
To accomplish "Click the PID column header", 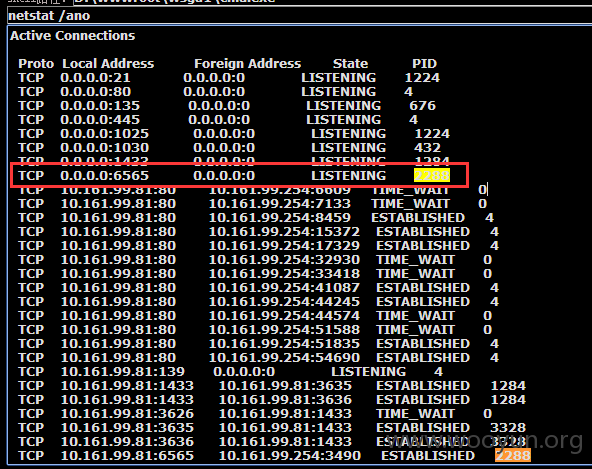I will point(424,63).
